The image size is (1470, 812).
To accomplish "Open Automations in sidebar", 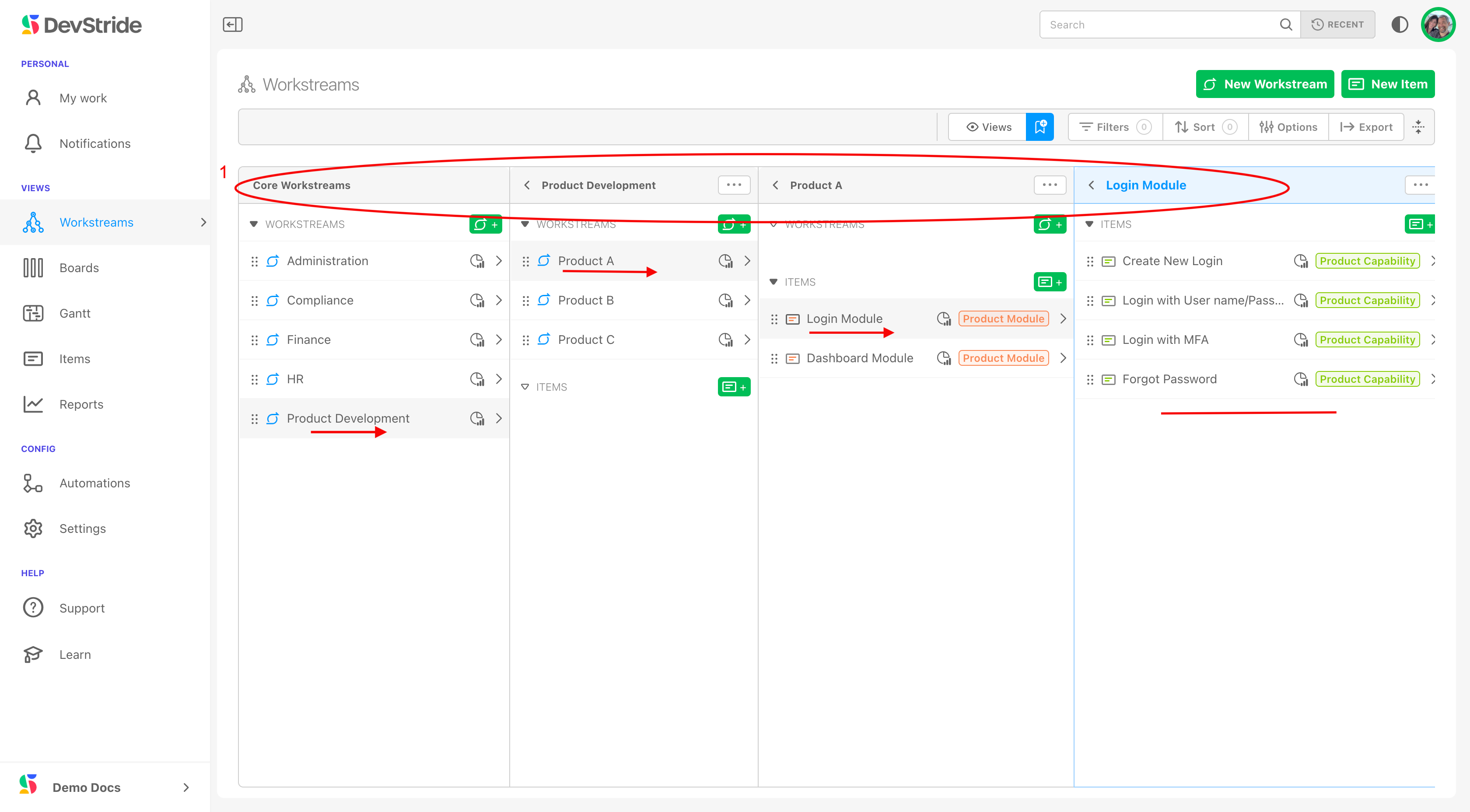I will pyautogui.click(x=95, y=483).
